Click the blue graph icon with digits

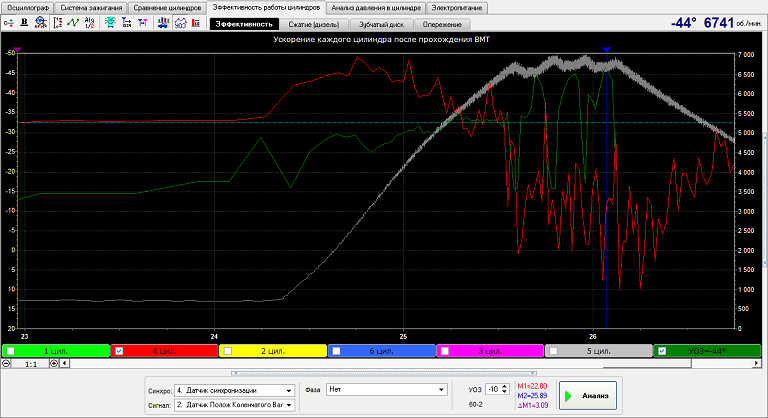pos(180,23)
